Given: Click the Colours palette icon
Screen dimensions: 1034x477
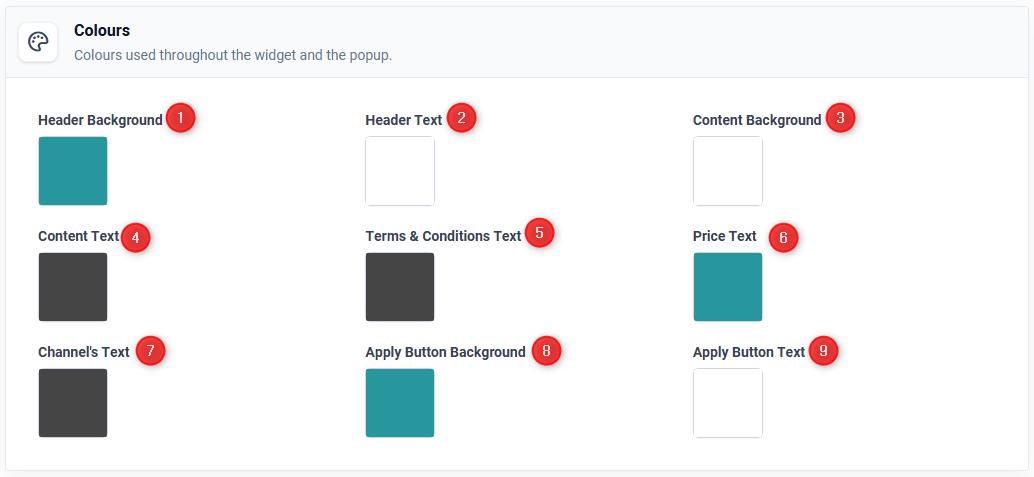Looking at the screenshot, I should pos(38,42).
